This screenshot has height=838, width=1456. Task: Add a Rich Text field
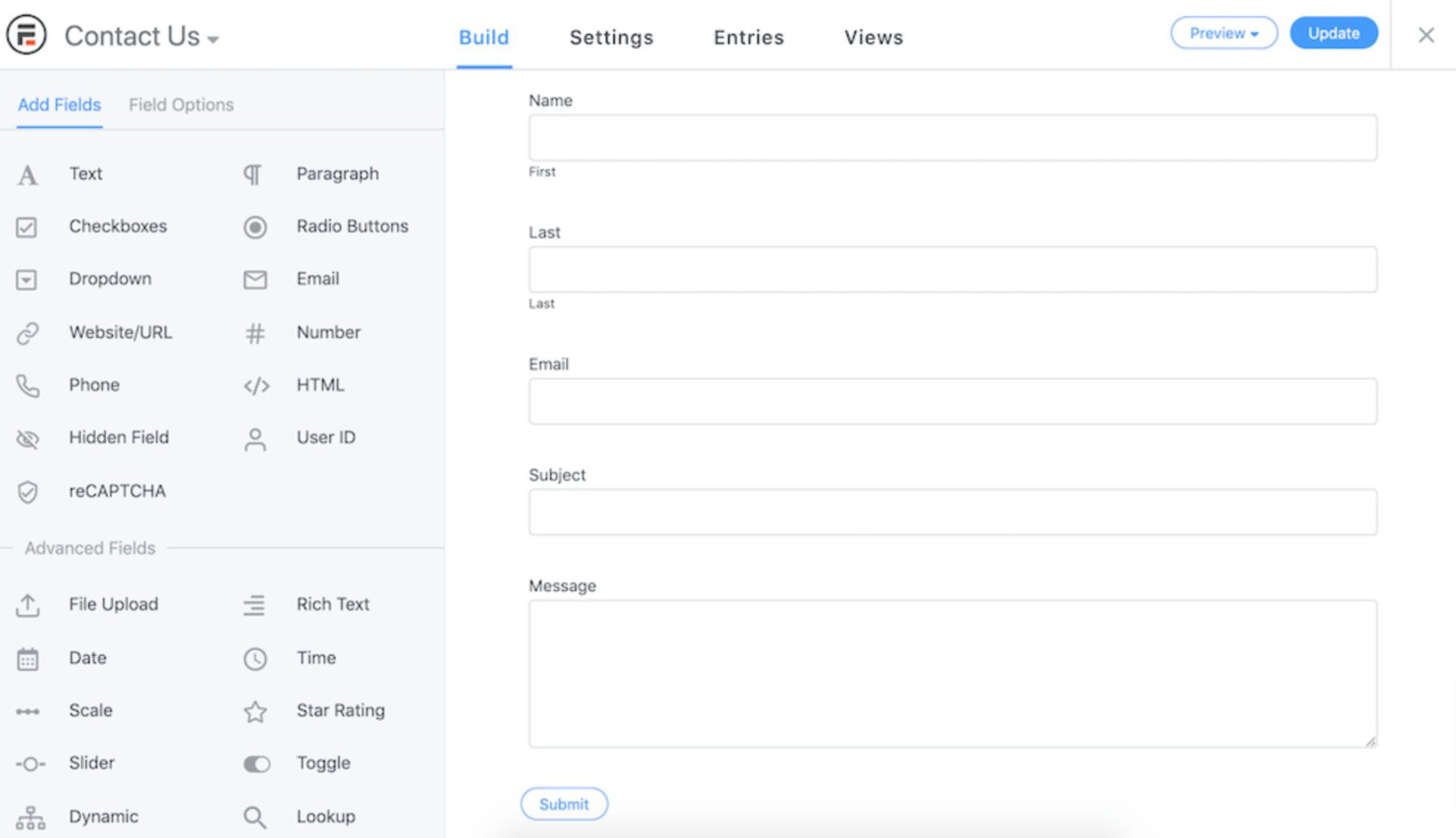[x=332, y=604]
